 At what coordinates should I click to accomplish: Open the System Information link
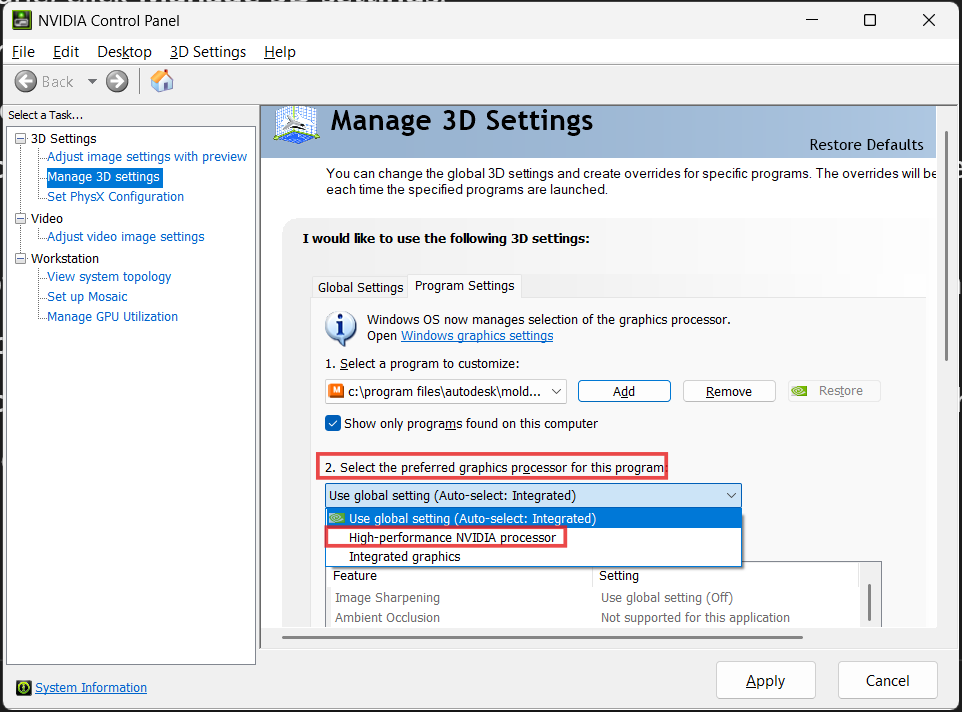(x=91, y=687)
